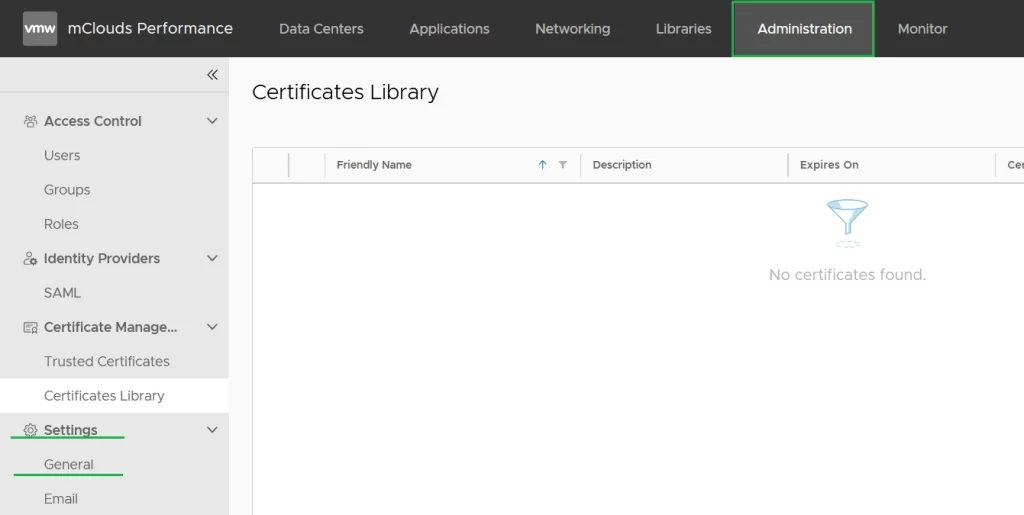Click the Access Control users icon
This screenshot has height=515, width=1024.
pos(30,121)
